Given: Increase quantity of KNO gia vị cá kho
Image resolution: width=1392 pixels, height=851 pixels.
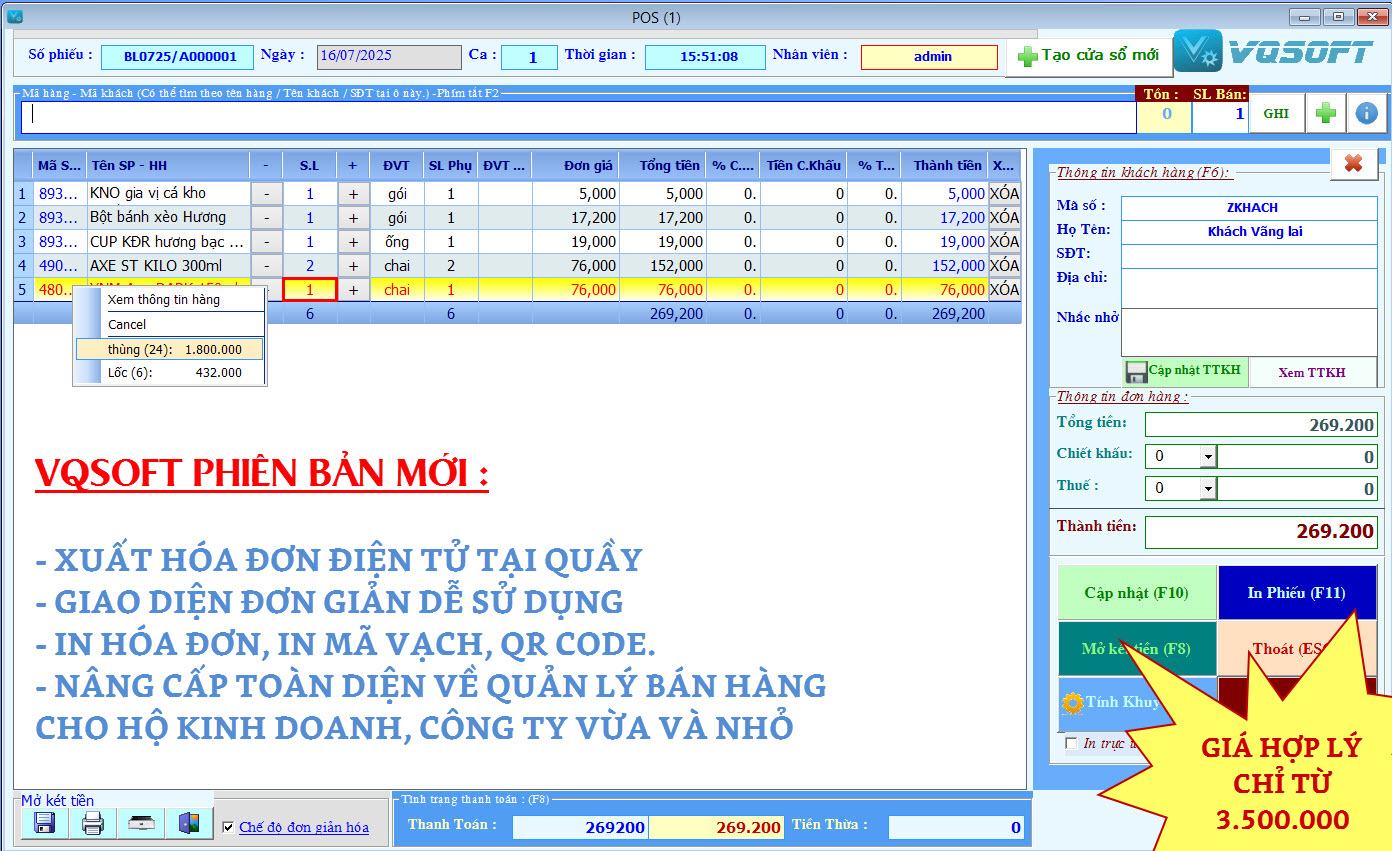Looking at the screenshot, I should point(353,194).
